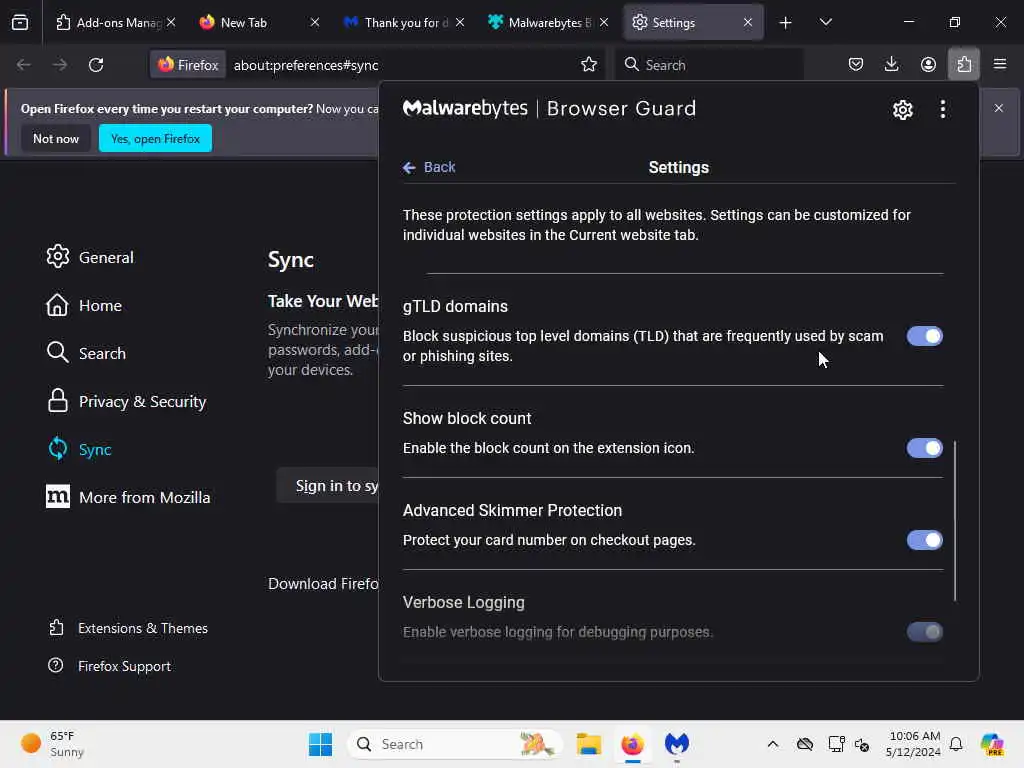Switch to New Tab tab
The height and width of the screenshot is (768, 1024).
[259, 22]
